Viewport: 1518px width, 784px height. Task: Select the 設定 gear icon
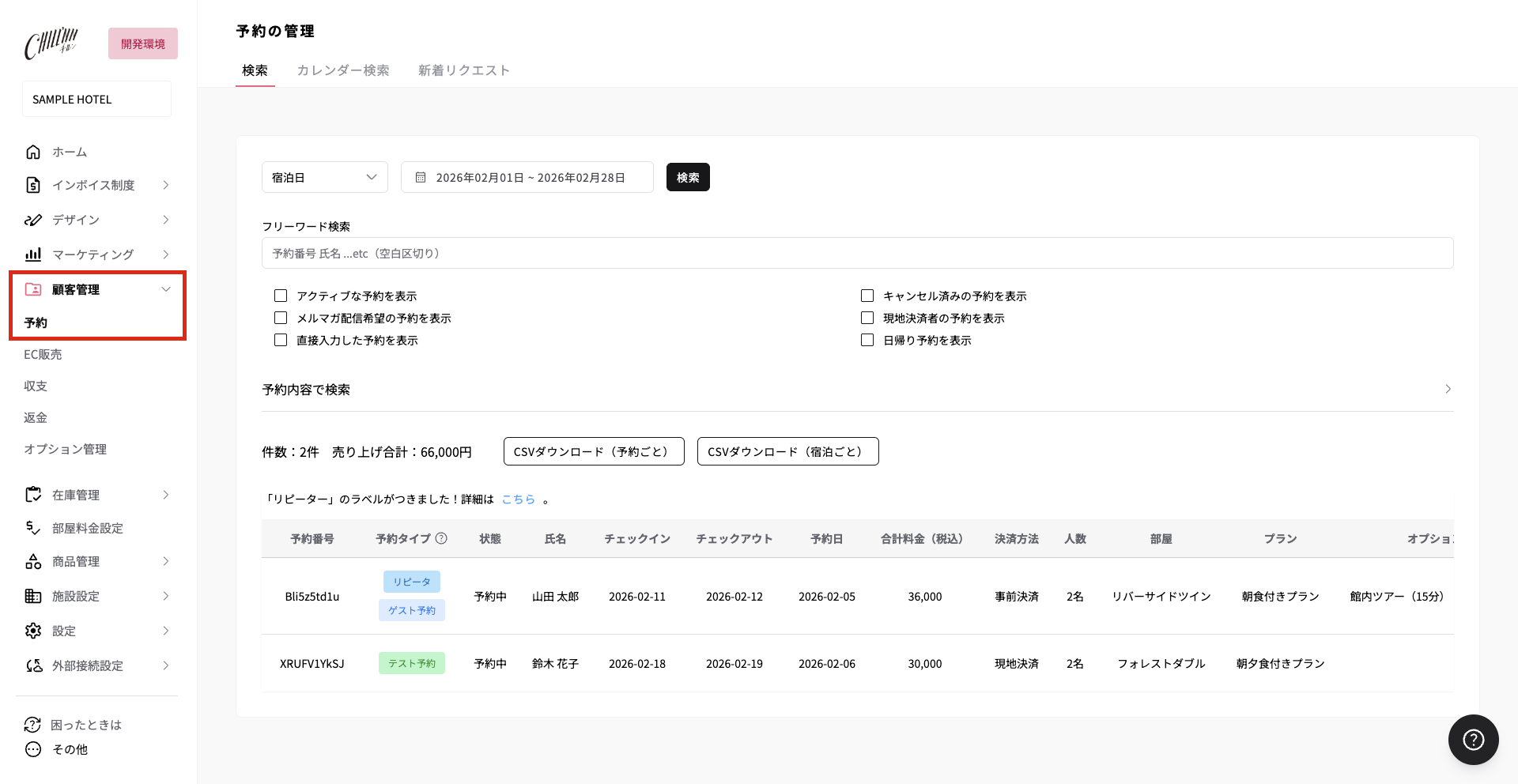pos(32,631)
